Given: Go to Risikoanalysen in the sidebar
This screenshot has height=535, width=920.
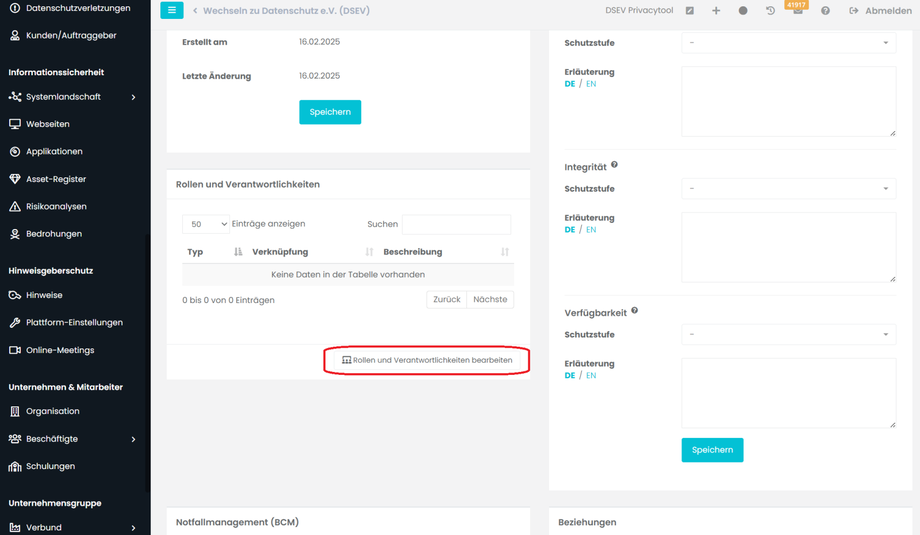Looking at the screenshot, I should (x=56, y=206).
